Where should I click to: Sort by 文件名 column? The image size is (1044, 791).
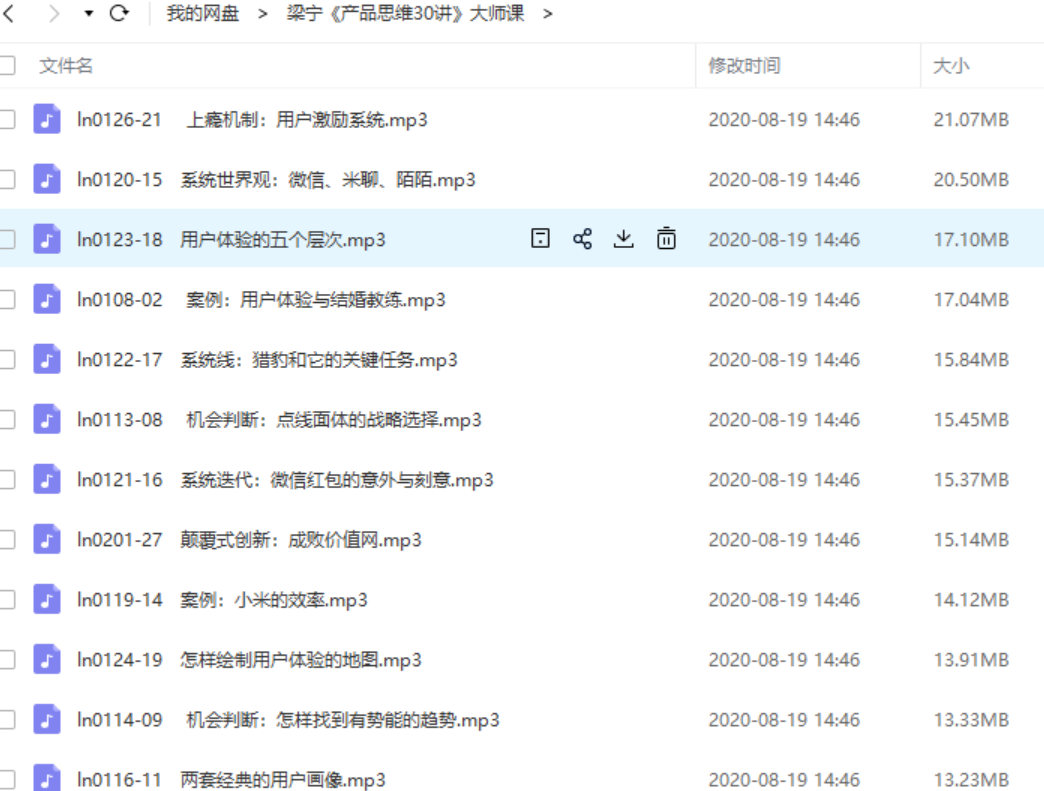(x=65, y=65)
